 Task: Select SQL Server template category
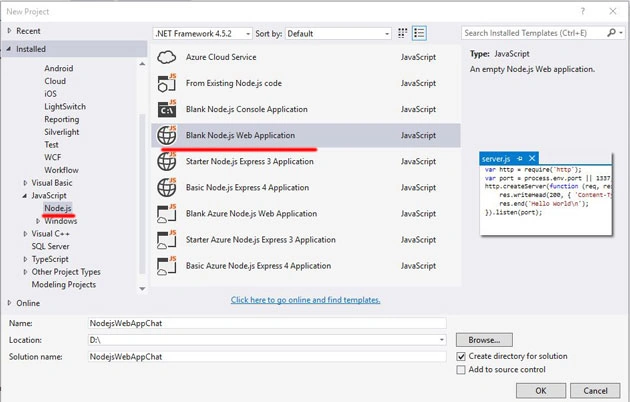50,246
